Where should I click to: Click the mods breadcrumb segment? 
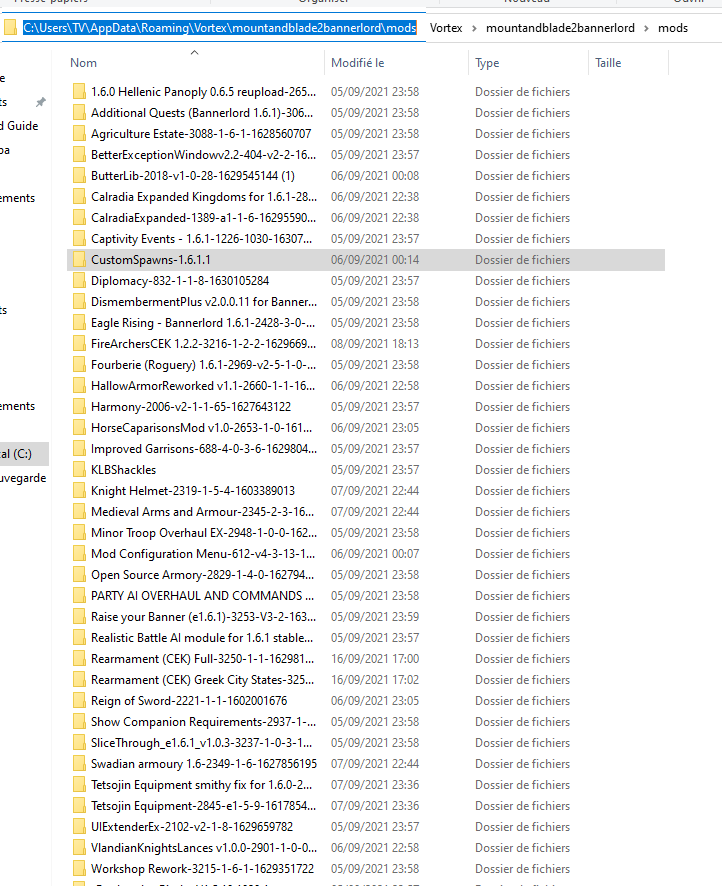(x=673, y=28)
